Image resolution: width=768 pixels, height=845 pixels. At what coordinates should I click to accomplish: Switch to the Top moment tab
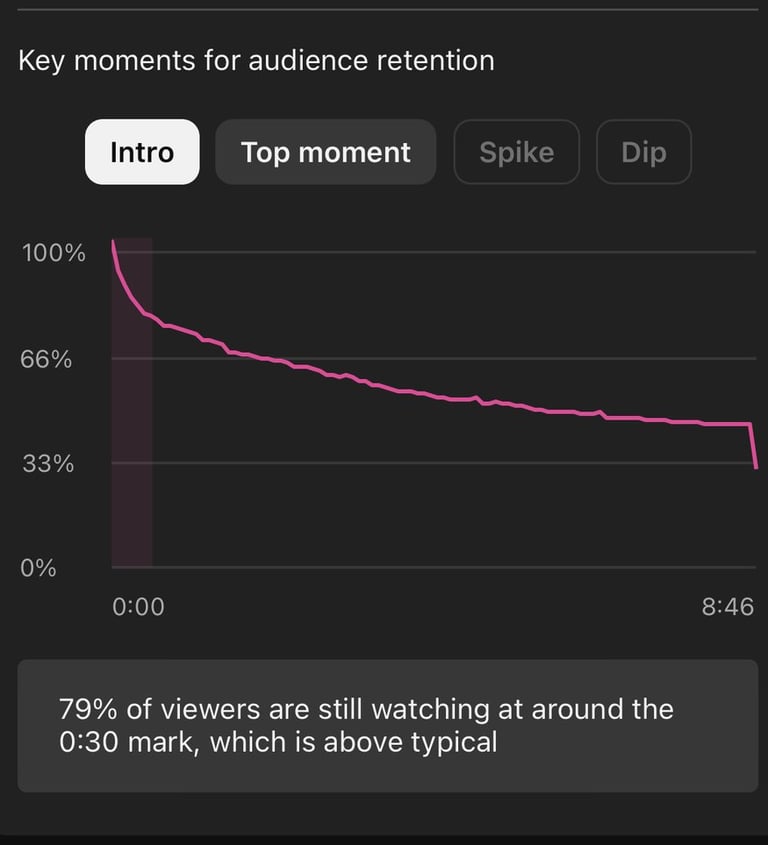(326, 152)
